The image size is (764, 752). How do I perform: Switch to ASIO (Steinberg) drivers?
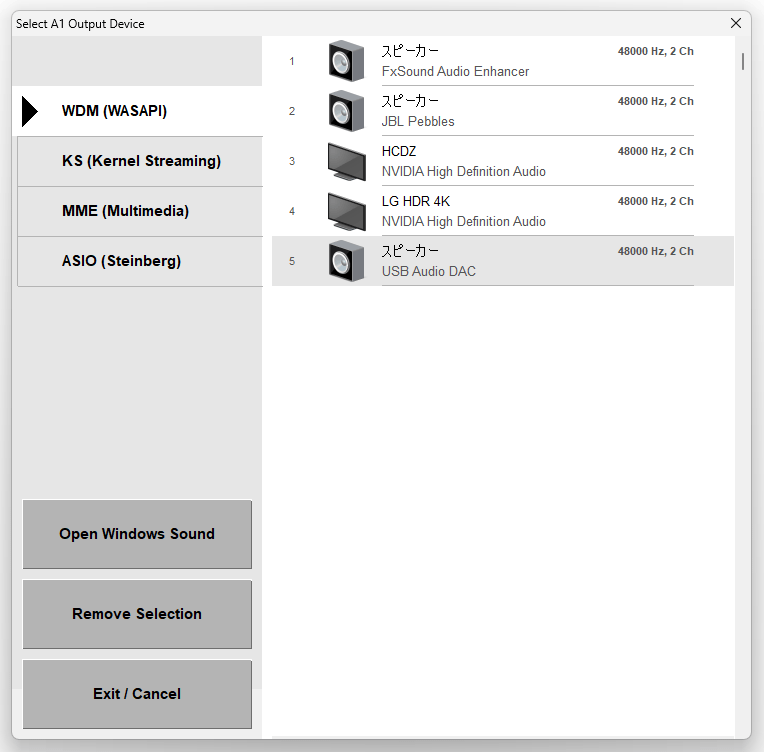pyautogui.click(x=140, y=261)
